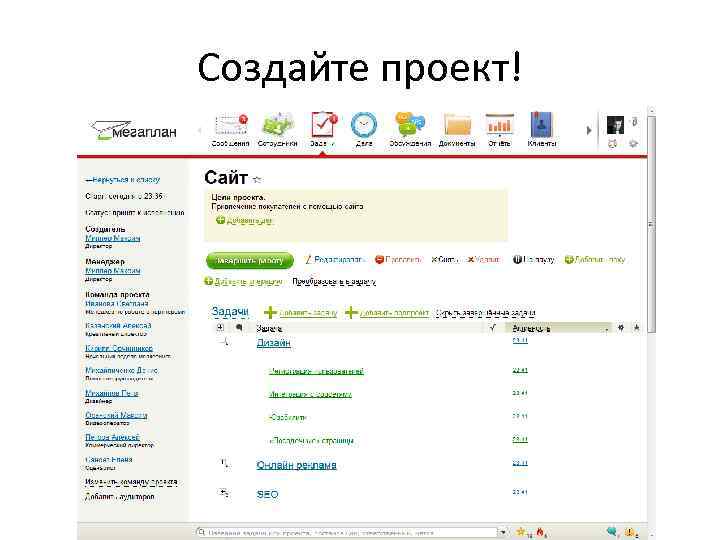Screen dimensions: 720x540
Task: Open the SEO subproject link
Action: point(267,495)
